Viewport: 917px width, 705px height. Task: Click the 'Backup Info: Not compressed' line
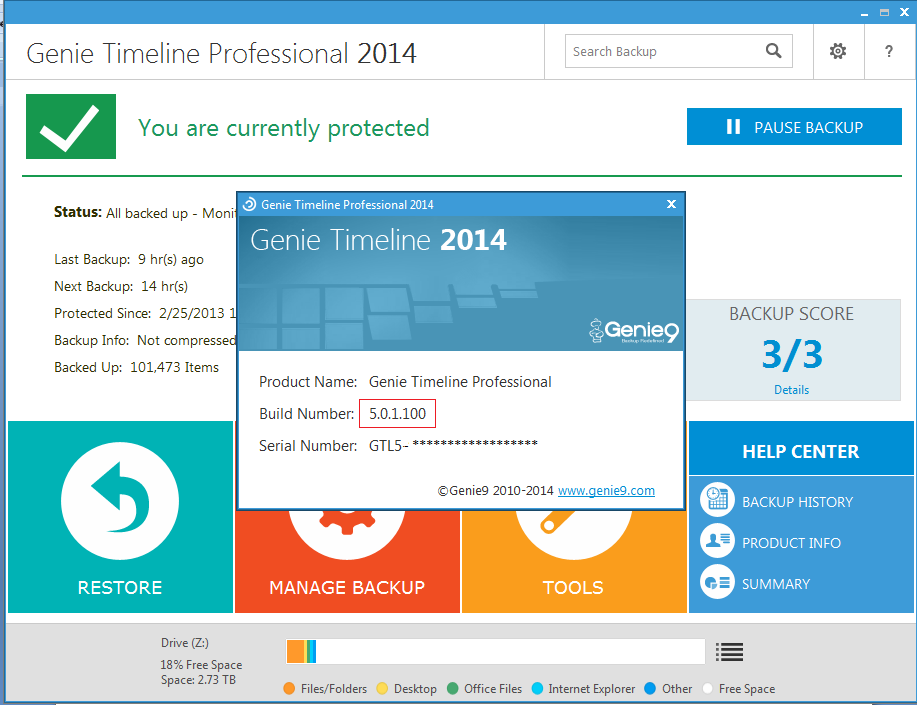pyautogui.click(x=145, y=341)
